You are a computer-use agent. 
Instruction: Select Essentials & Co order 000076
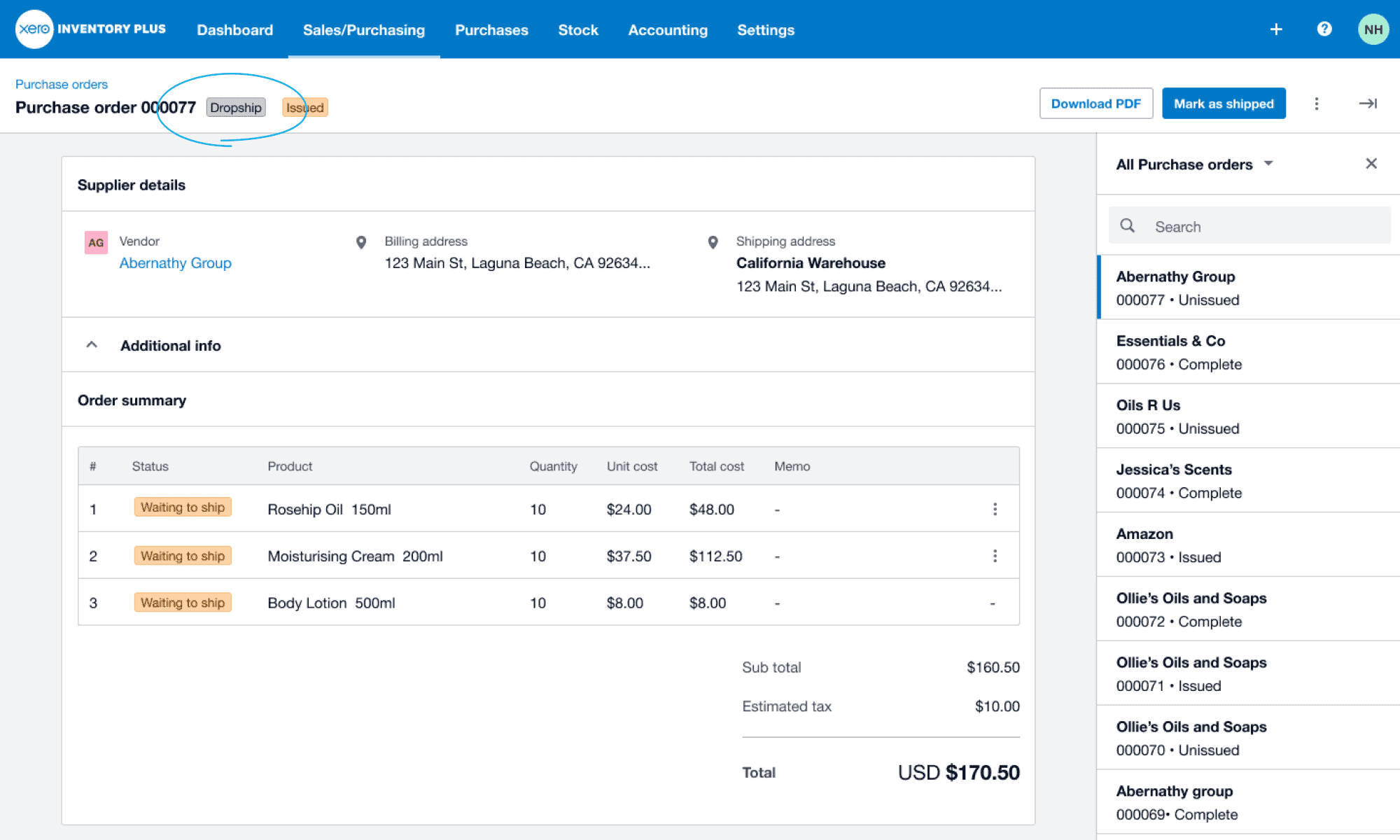[1247, 352]
